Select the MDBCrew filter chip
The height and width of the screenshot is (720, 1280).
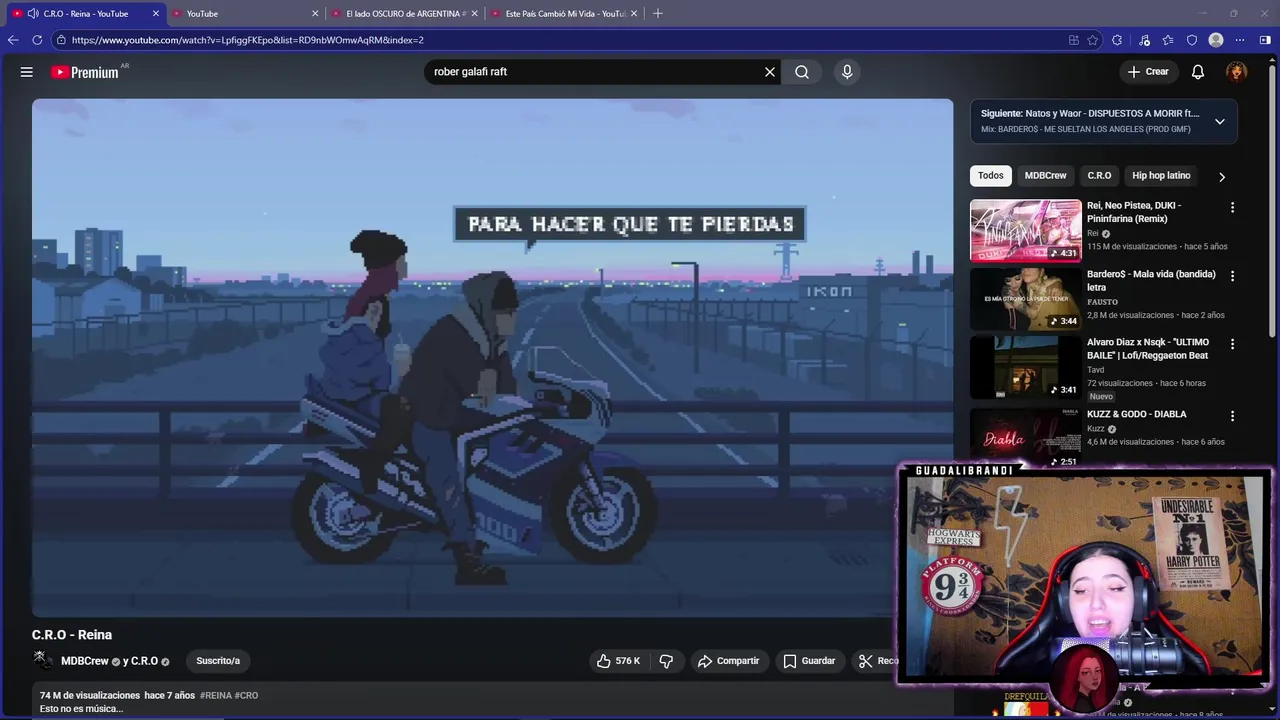pyautogui.click(x=1045, y=176)
